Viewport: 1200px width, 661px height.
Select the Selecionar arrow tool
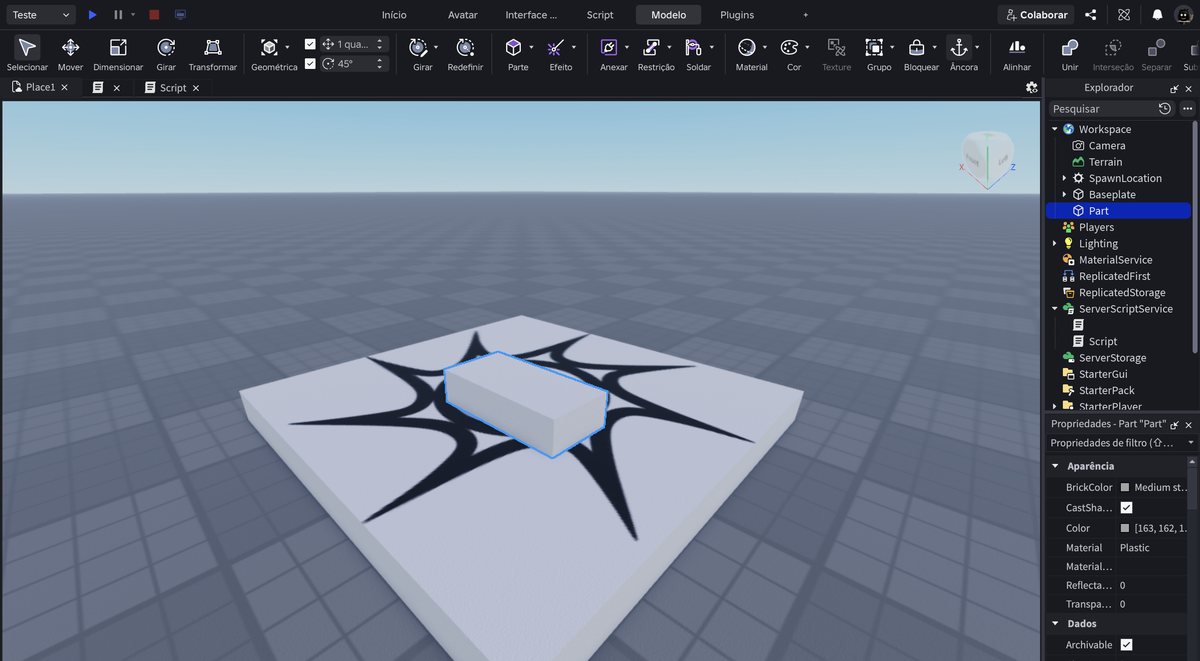tap(27, 48)
